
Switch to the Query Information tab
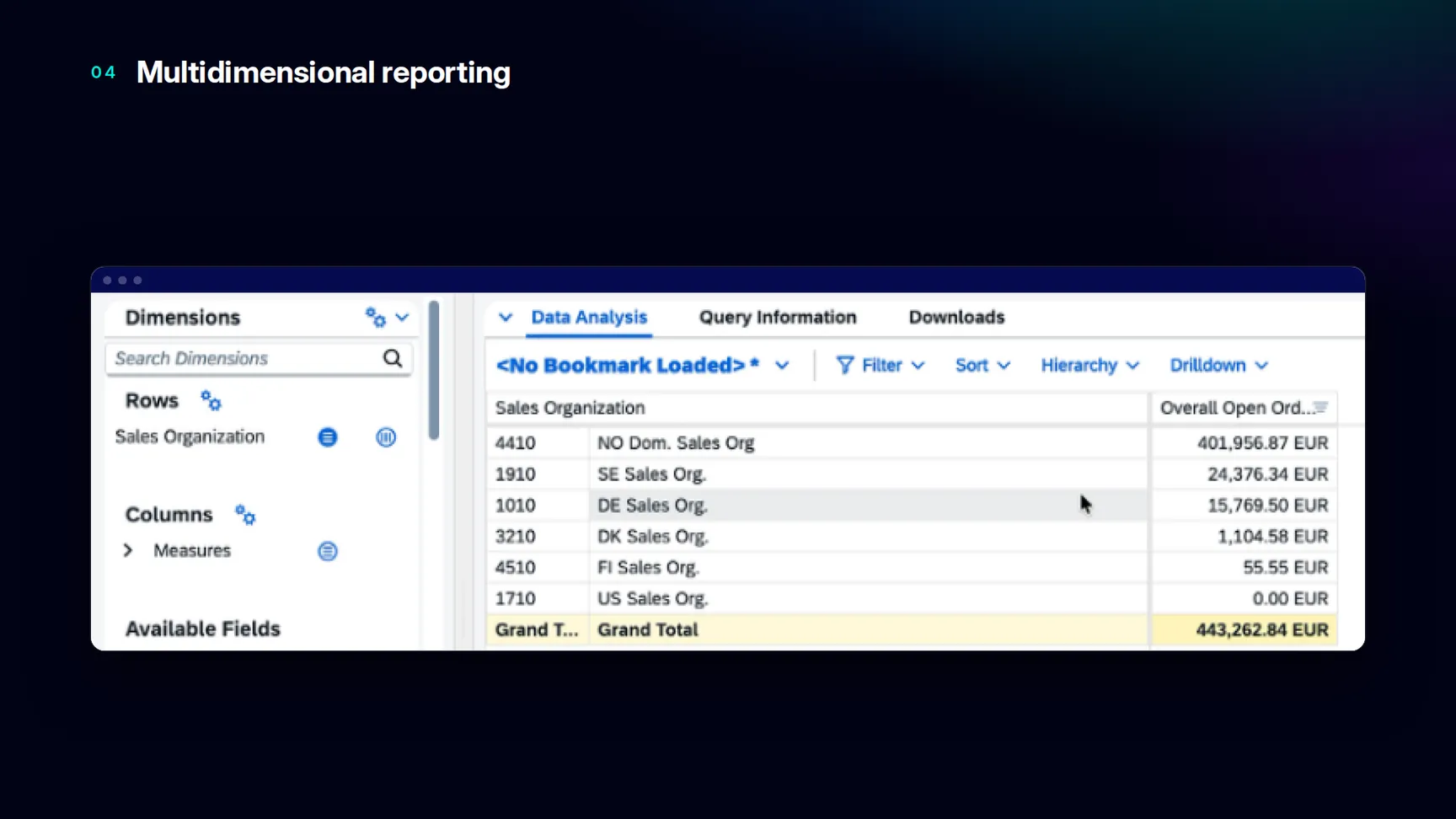(778, 318)
